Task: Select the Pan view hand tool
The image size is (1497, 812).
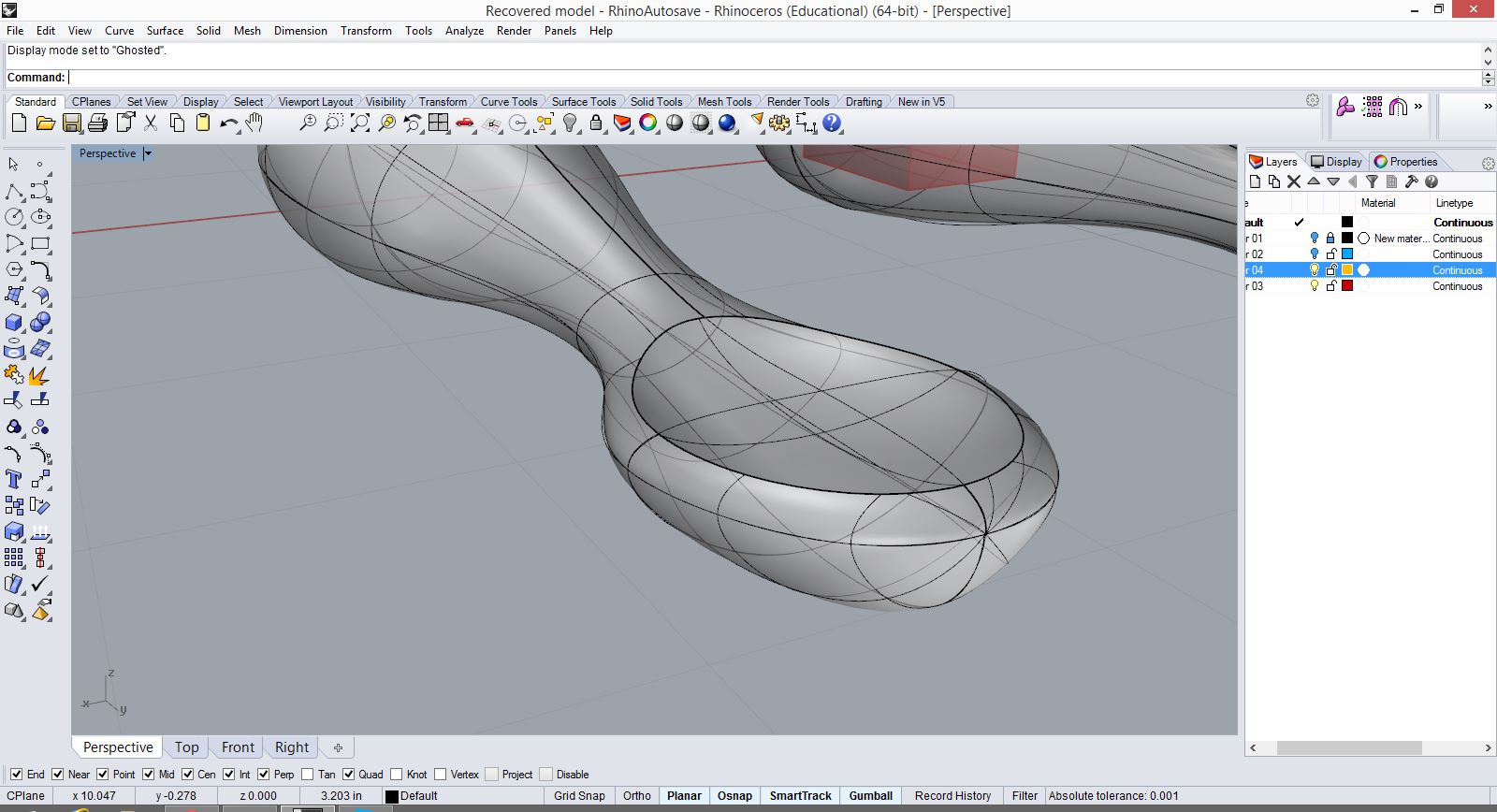Action: (x=254, y=123)
